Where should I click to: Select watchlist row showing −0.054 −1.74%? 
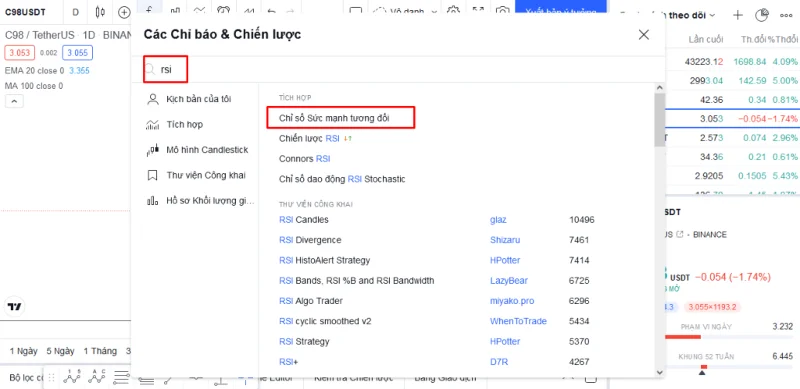click(733, 119)
